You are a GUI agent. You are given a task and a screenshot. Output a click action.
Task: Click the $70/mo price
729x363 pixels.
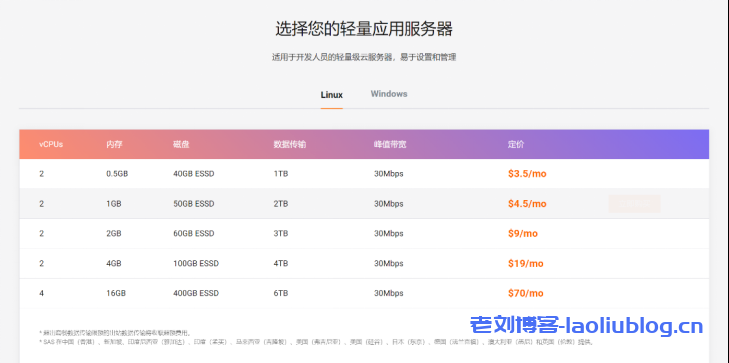coord(525,293)
